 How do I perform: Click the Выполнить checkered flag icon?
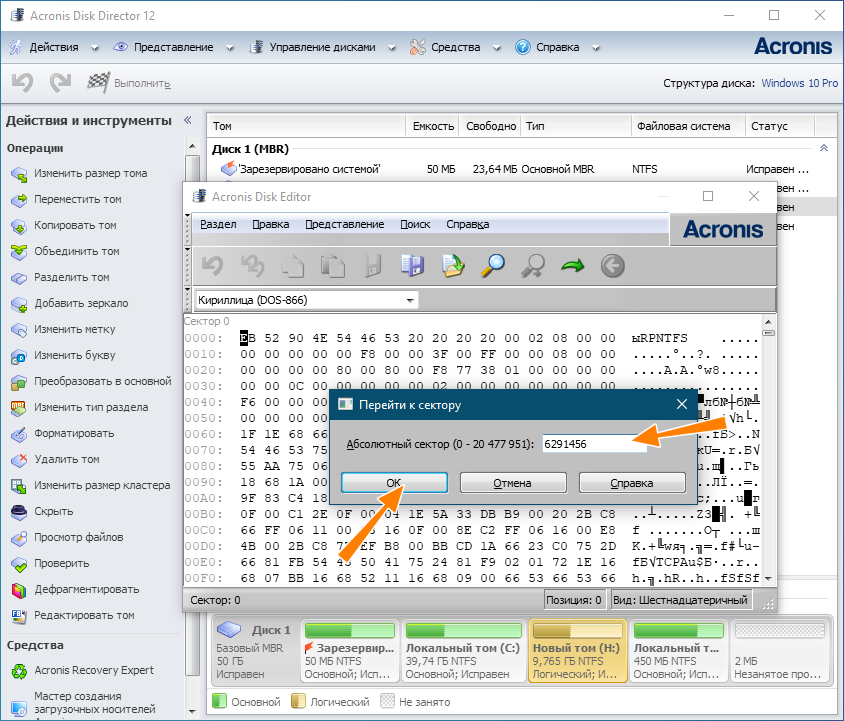coord(98,83)
